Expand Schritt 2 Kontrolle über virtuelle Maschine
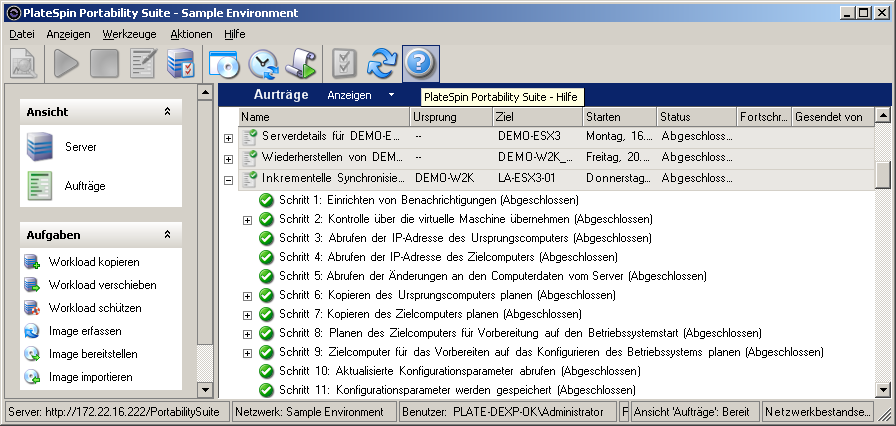This screenshot has height=426, width=896. 247,220
